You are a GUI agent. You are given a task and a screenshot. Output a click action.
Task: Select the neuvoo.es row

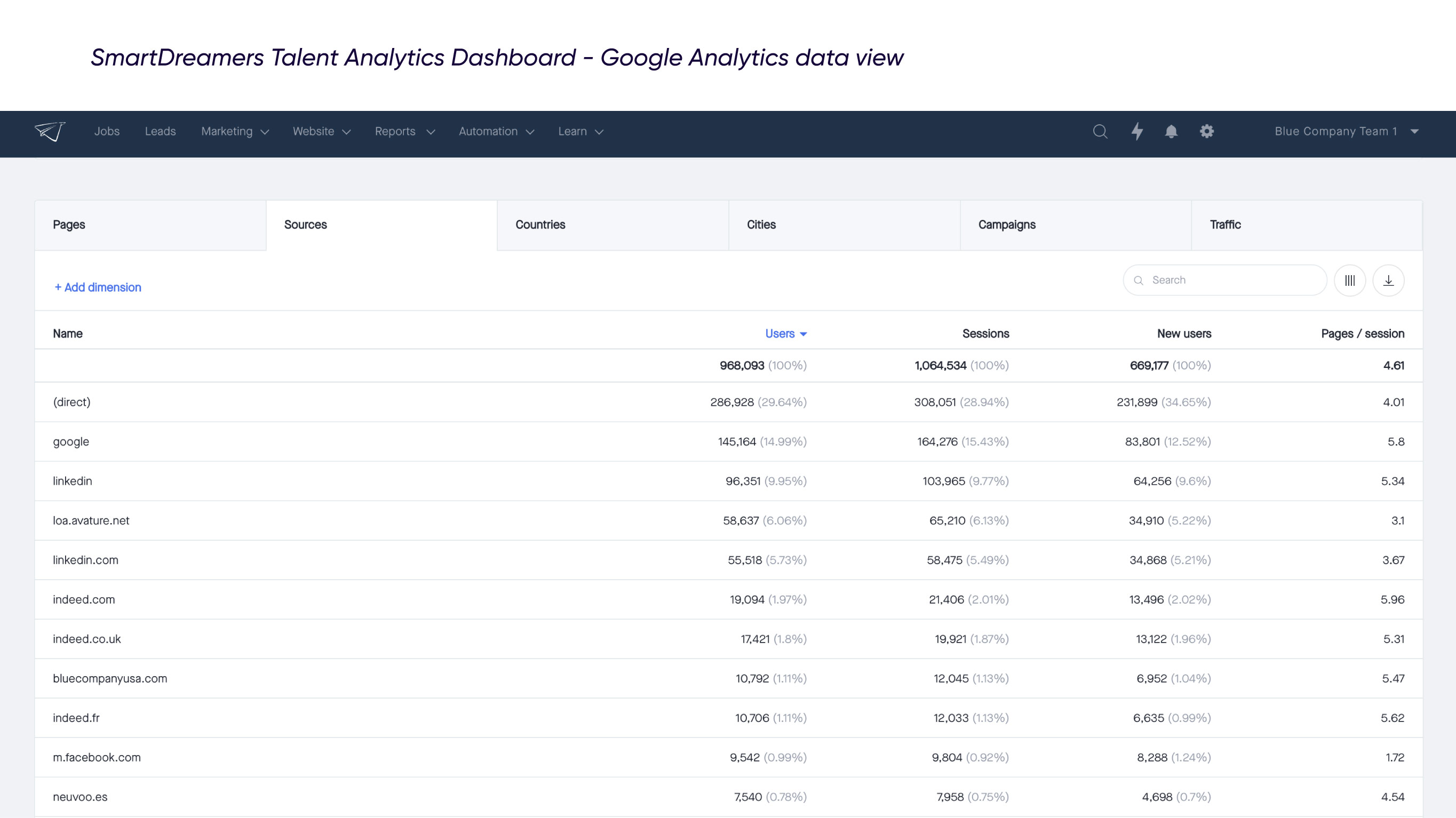click(729, 797)
